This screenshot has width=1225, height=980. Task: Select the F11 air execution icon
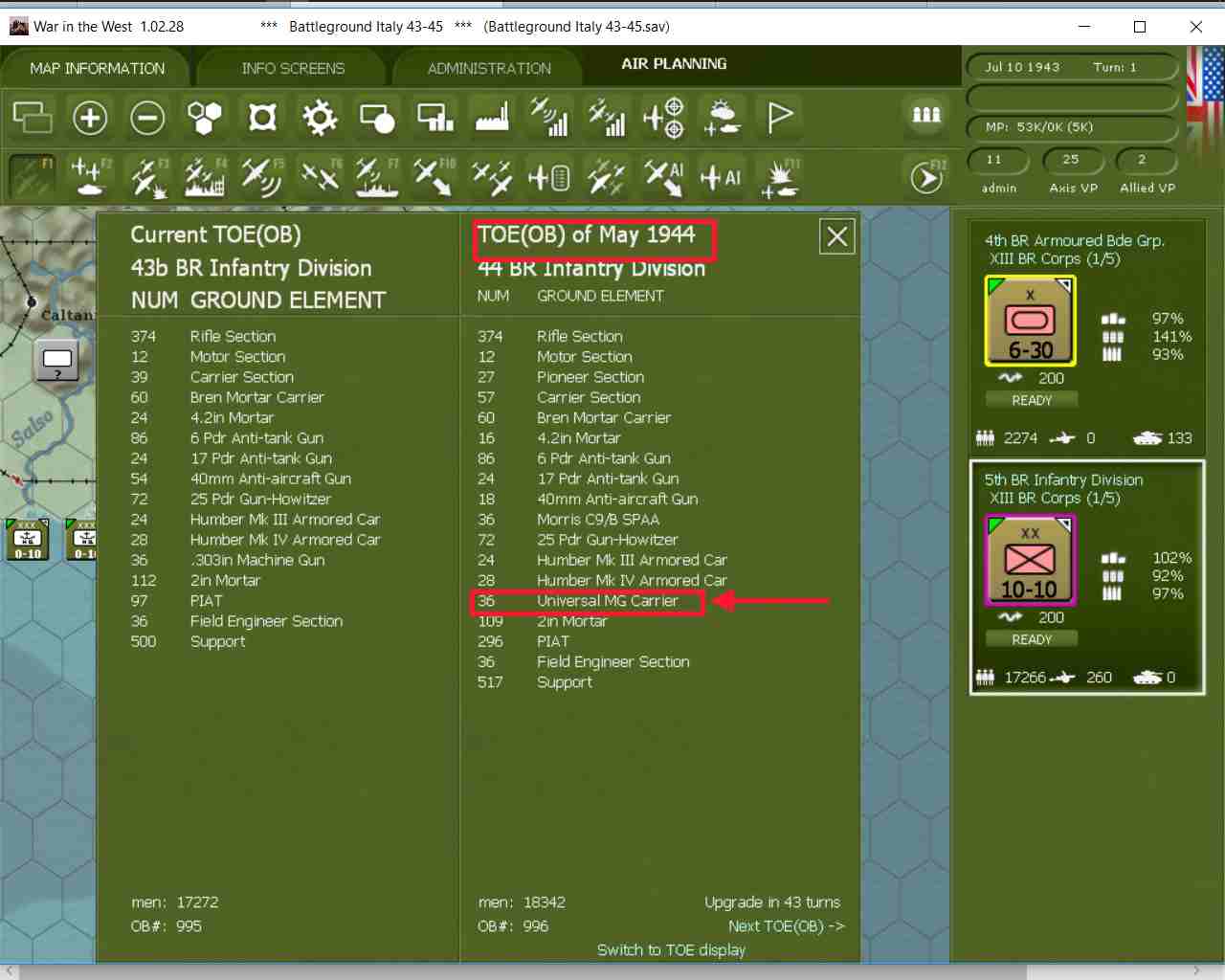click(x=779, y=177)
